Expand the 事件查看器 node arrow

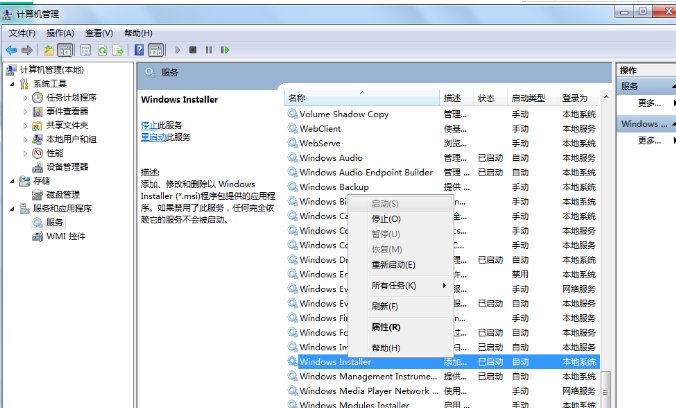pyautogui.click(x=25, y=112)
